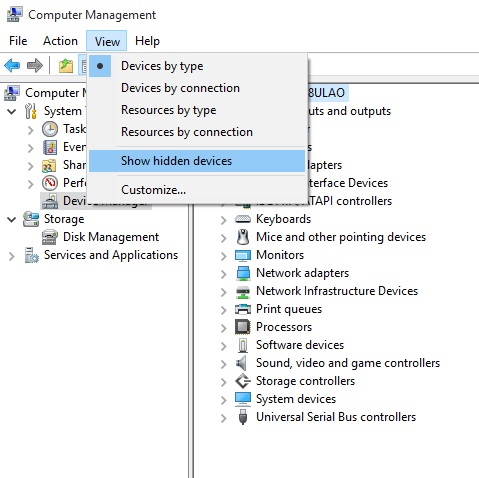The width and height of the screenshot is (479, 478).
Task: Expand the Network adapters category
Action: pos(223,274)
